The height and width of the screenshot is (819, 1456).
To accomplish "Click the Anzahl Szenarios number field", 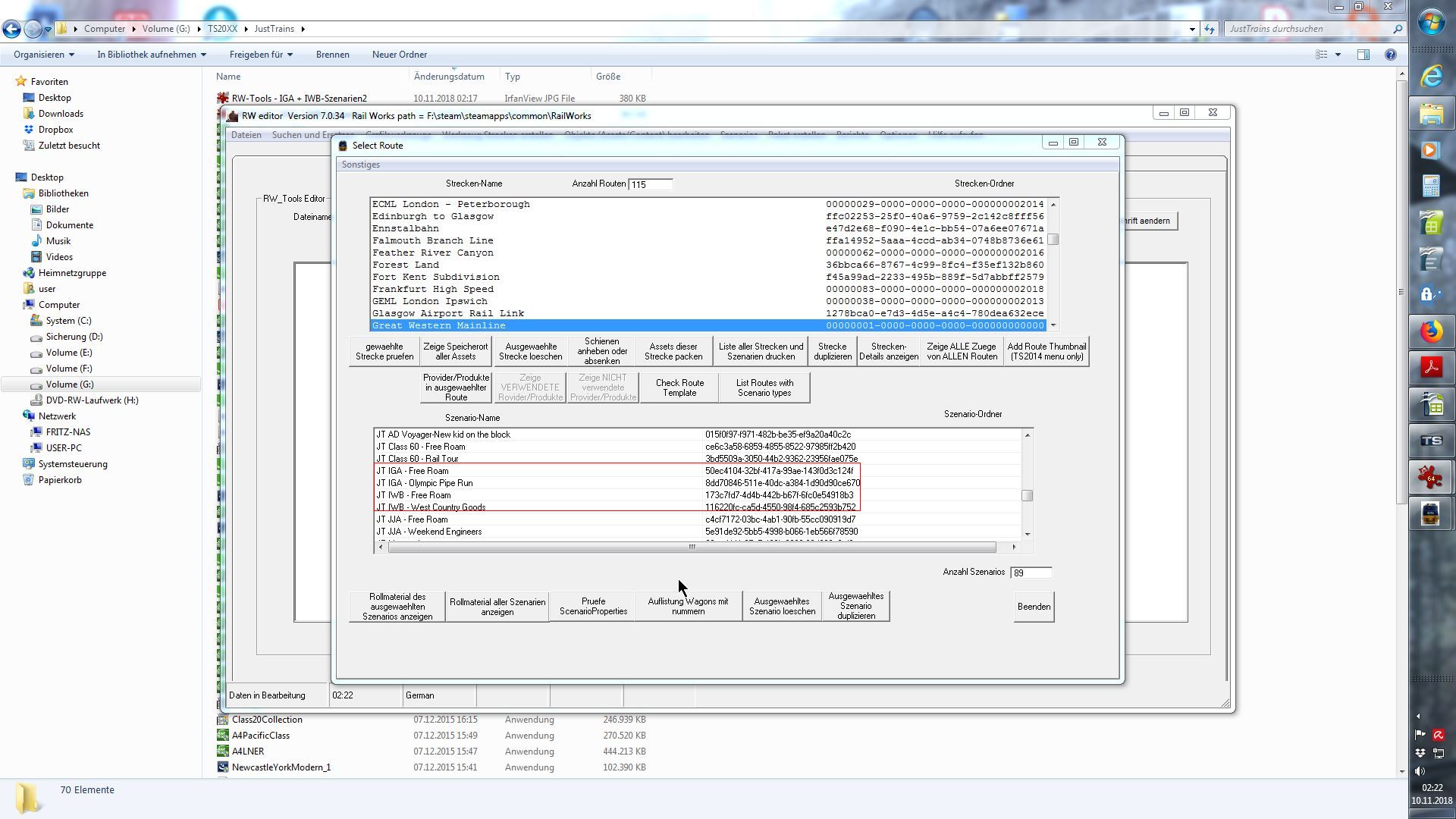I will pos(1031,573).
